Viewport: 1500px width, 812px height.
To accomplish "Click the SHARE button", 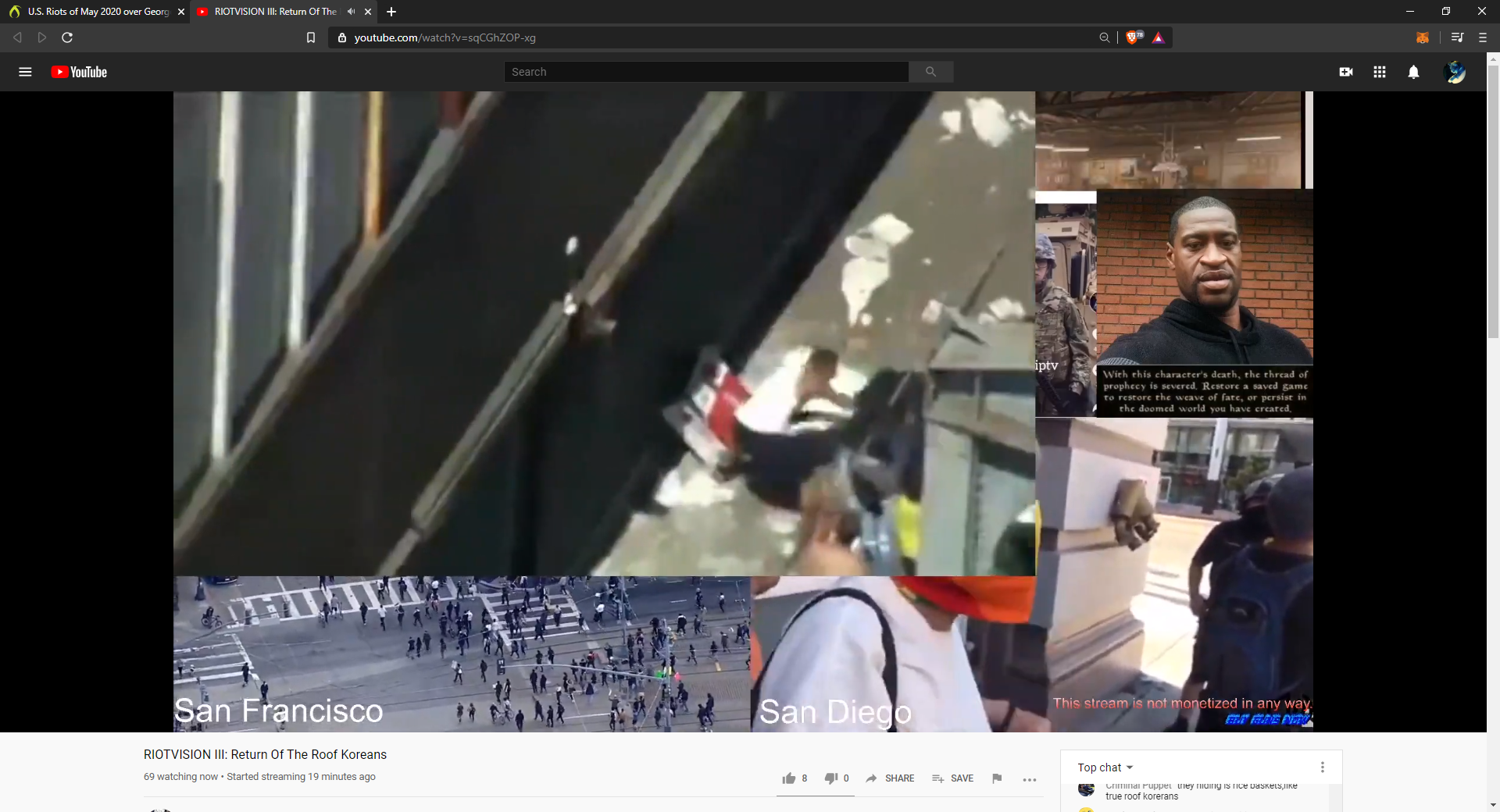I will [890, 778].
